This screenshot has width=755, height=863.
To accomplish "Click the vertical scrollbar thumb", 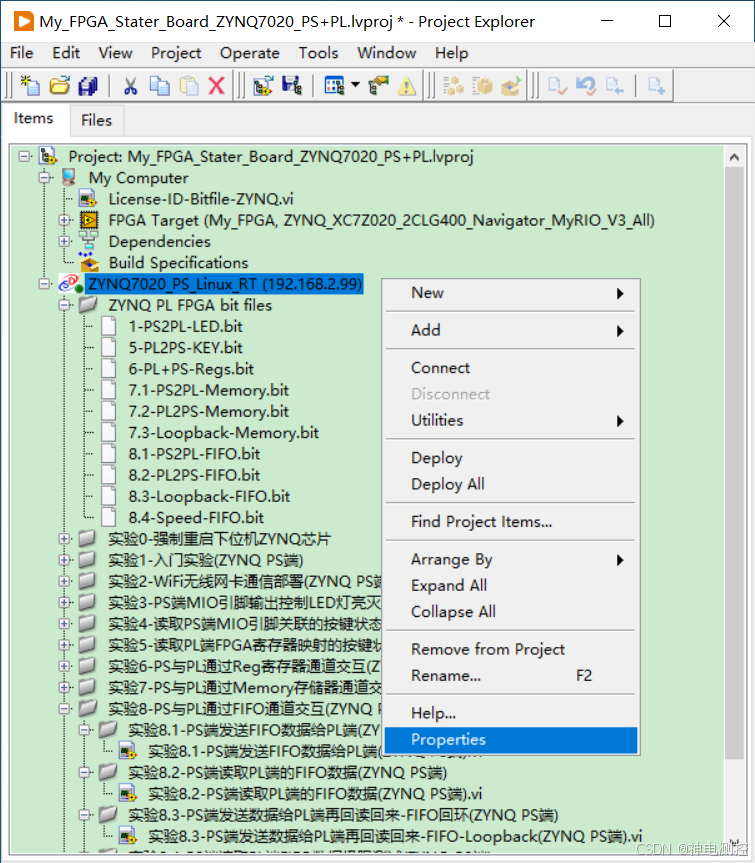I will [x=734, y=463].
